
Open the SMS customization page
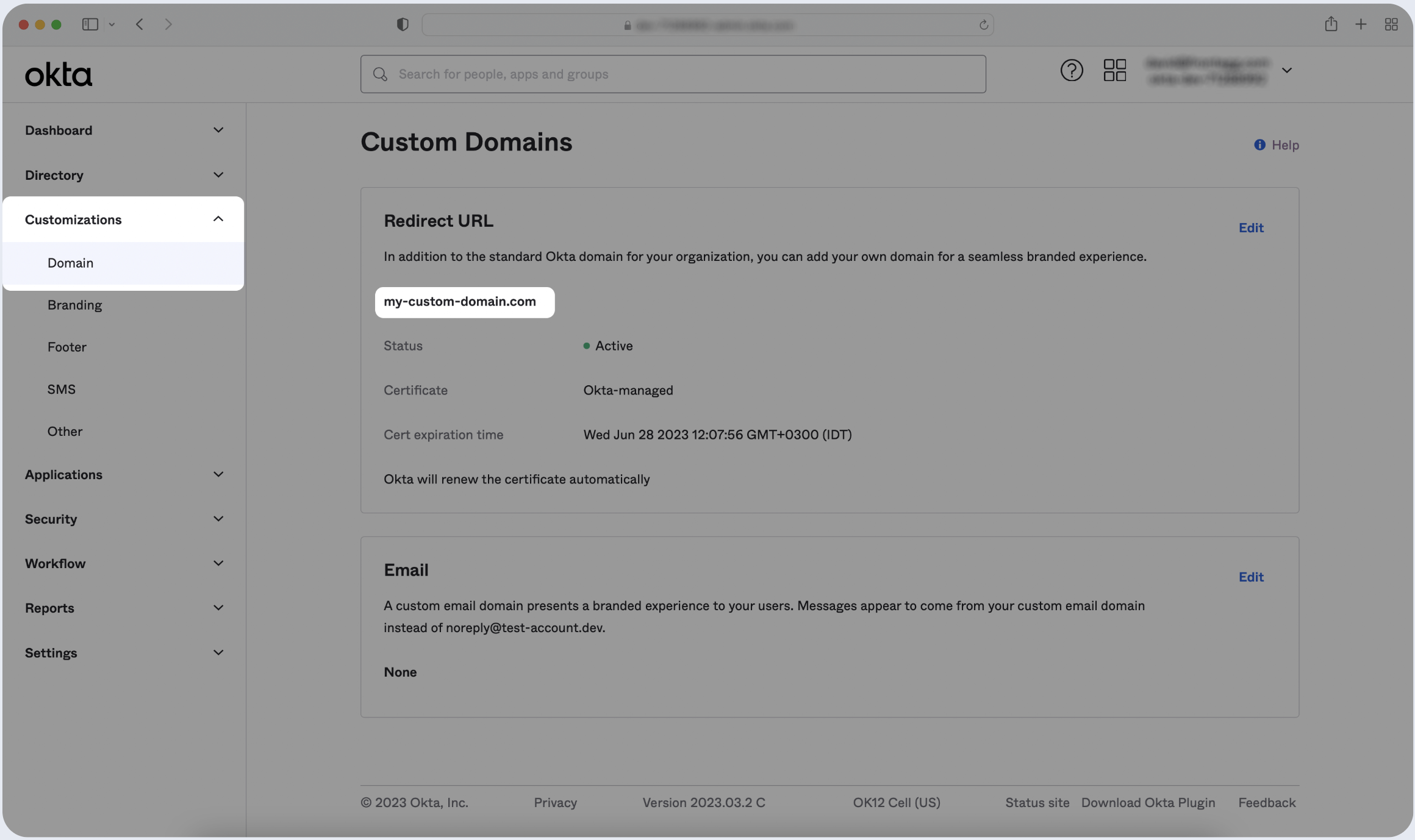[x=62, y=390]
